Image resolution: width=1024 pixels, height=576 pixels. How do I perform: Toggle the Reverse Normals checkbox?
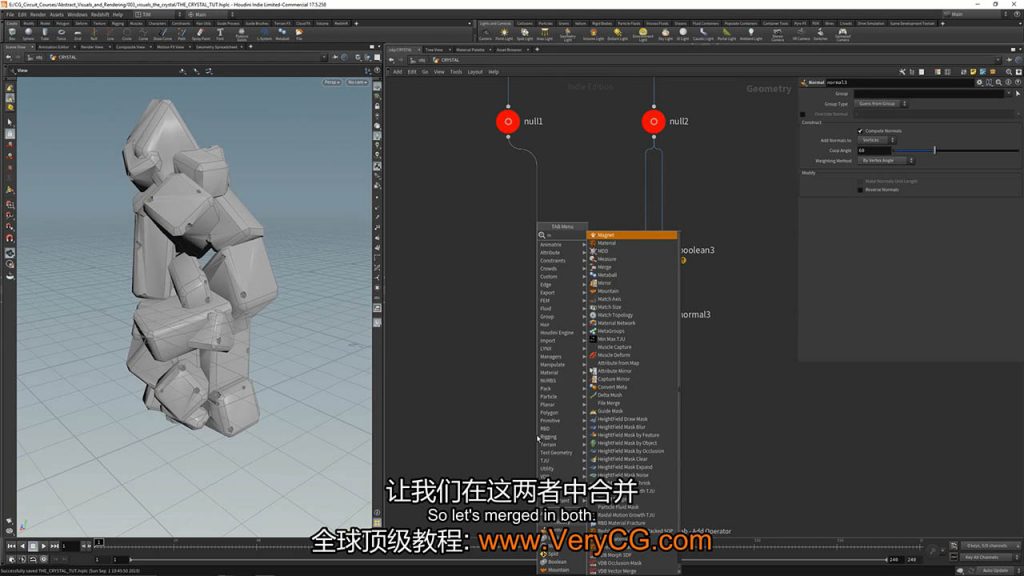pyautogui.click(x=860, y=189)
